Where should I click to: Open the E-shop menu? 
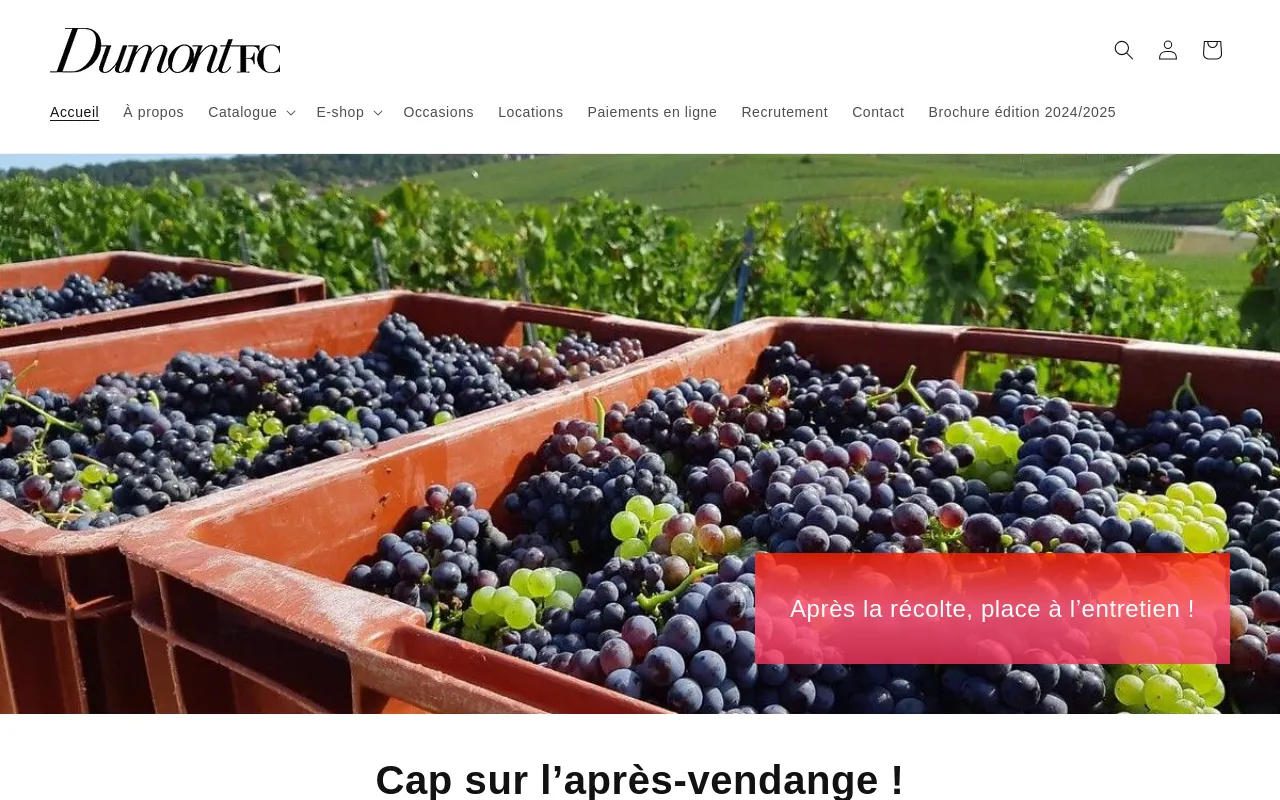click(x=340, y=112)
